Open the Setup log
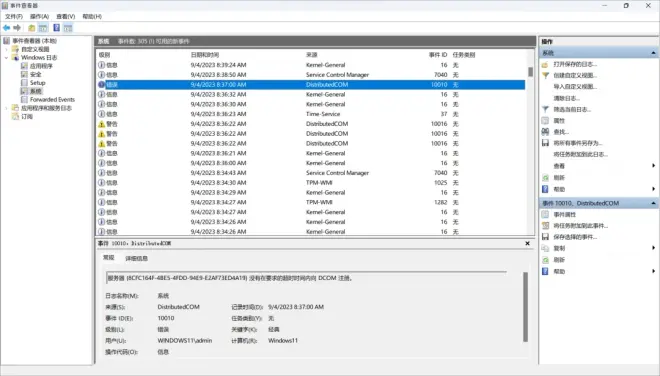 pos(37,83)
